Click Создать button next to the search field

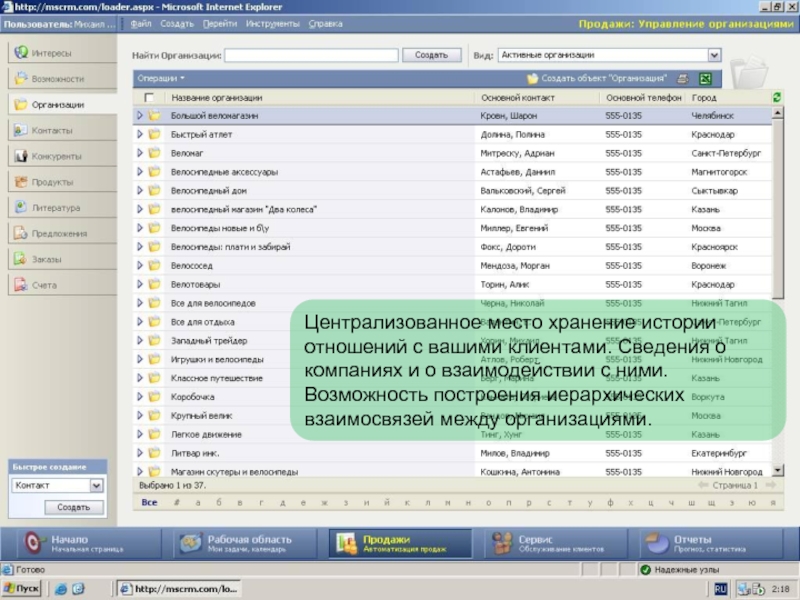coord(432,55)
